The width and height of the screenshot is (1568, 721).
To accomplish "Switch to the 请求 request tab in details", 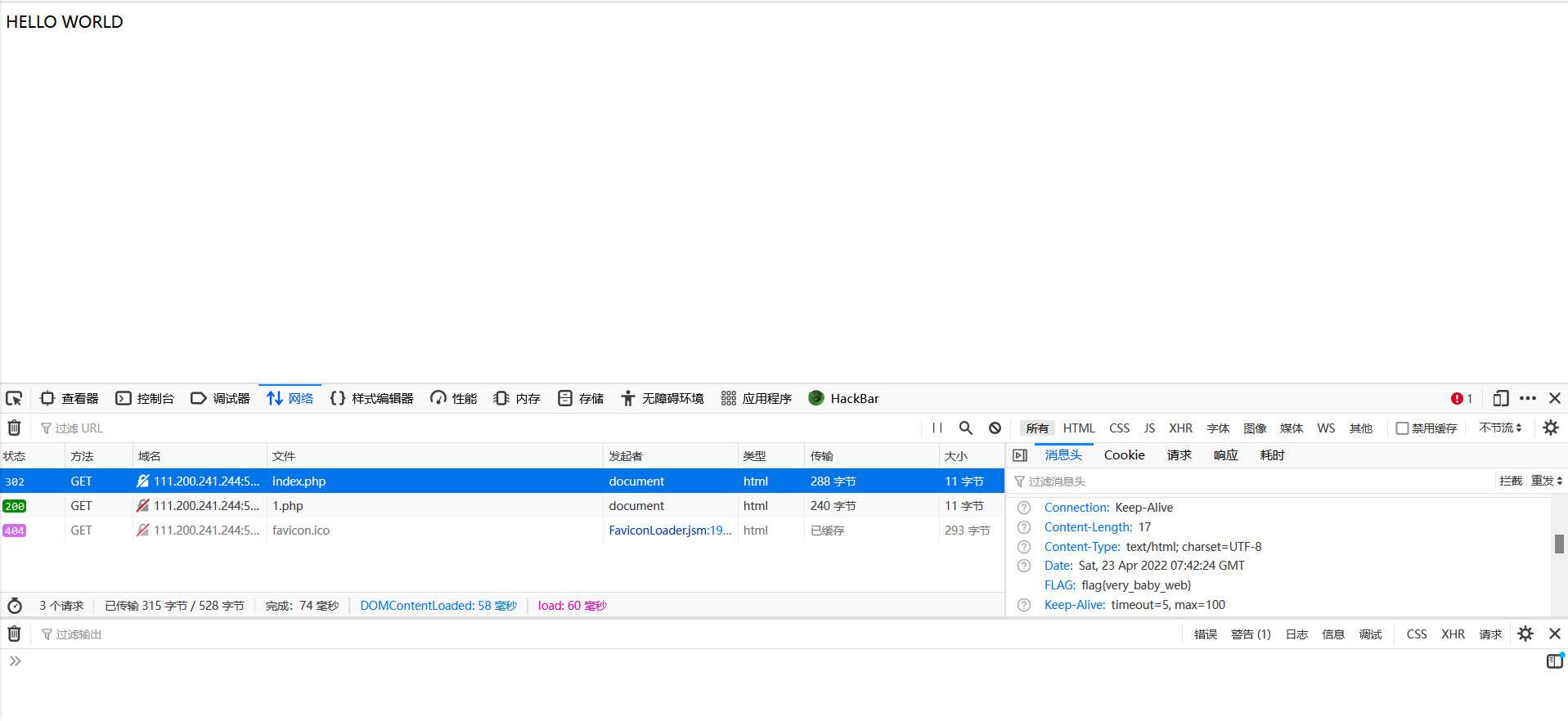I will (x=1179, y=455).
